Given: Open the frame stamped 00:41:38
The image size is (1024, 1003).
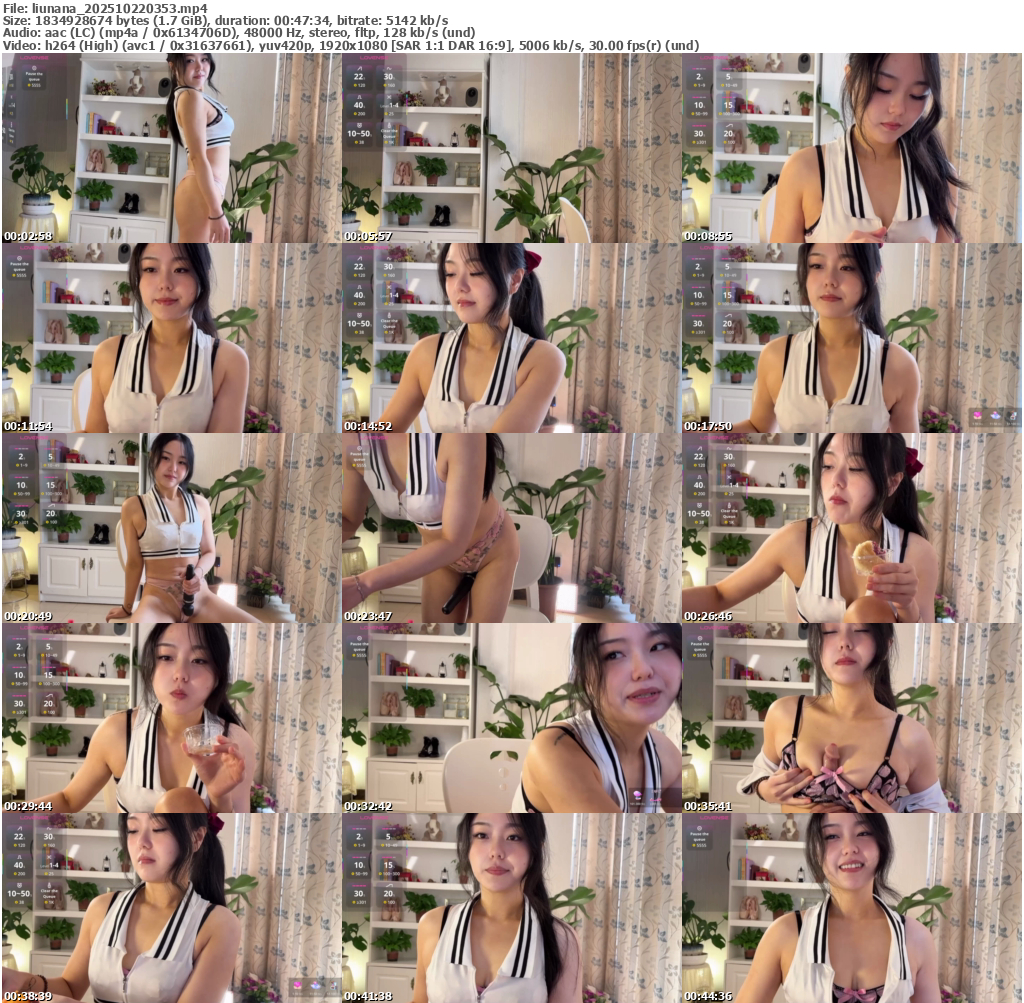Looking at the screenshot, I should (x=511, y=908).
